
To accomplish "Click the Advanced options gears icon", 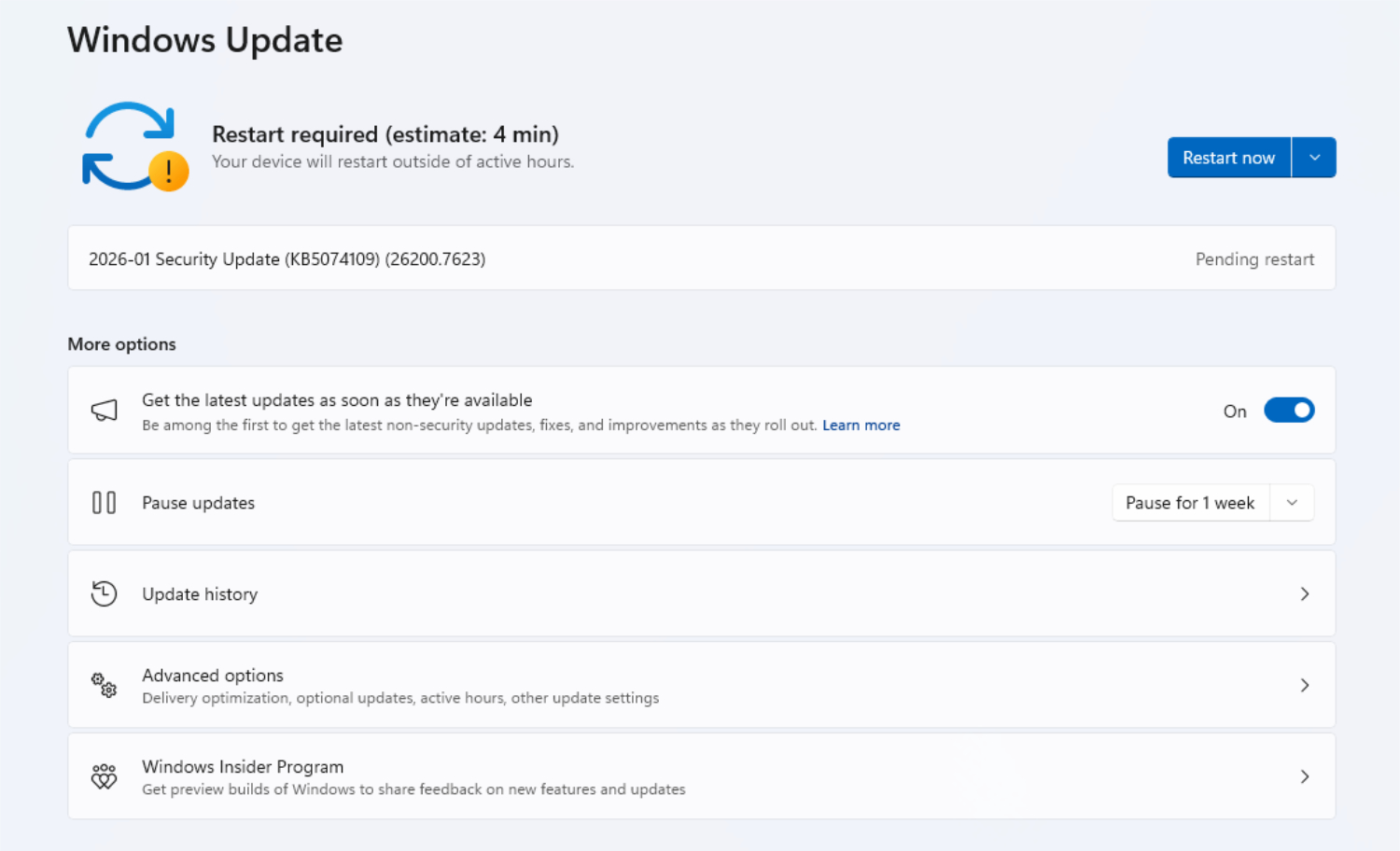I will tap(104, 685).
